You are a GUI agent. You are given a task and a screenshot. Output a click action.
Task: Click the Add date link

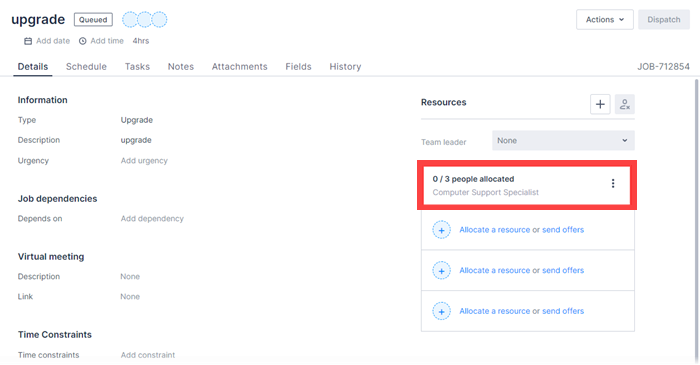click(53, 41)
